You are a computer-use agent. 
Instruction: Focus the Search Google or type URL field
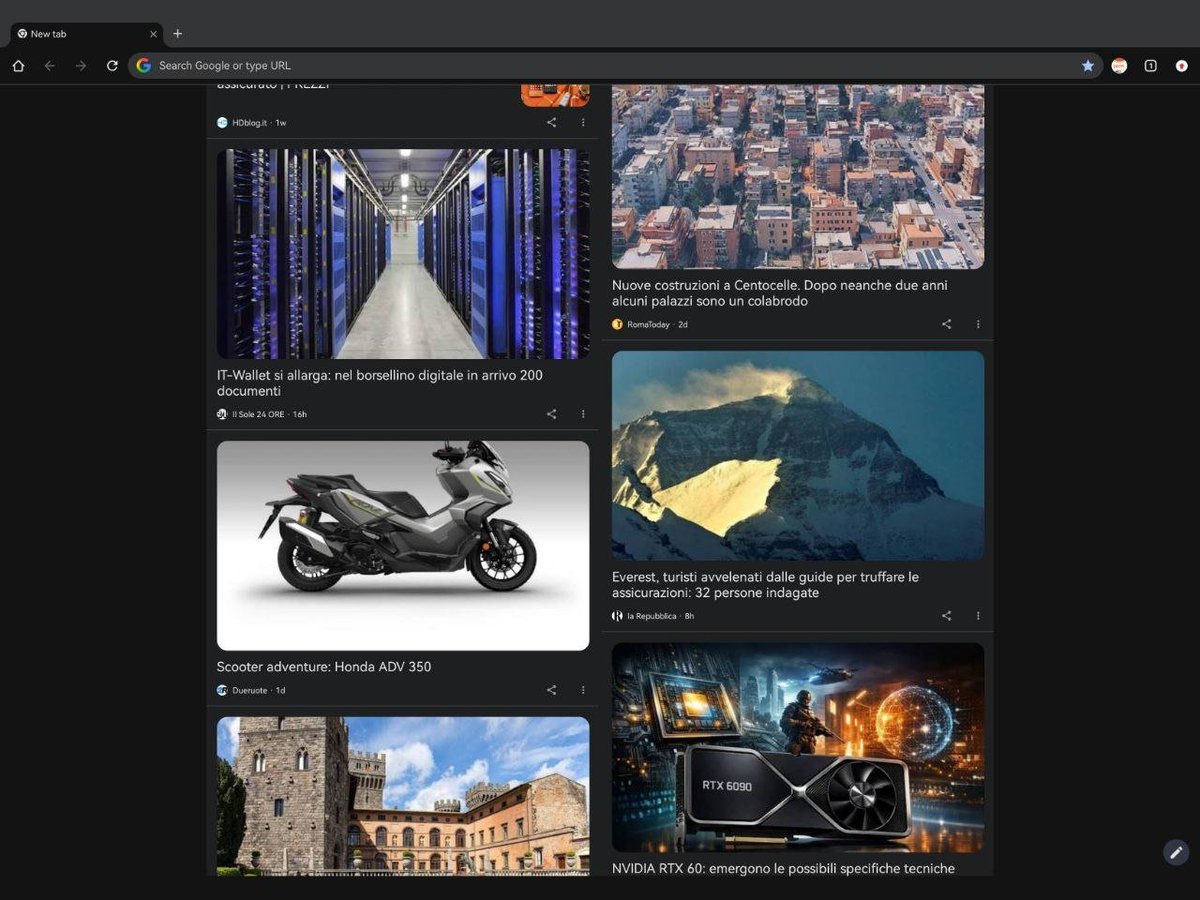tap(615, 66)
